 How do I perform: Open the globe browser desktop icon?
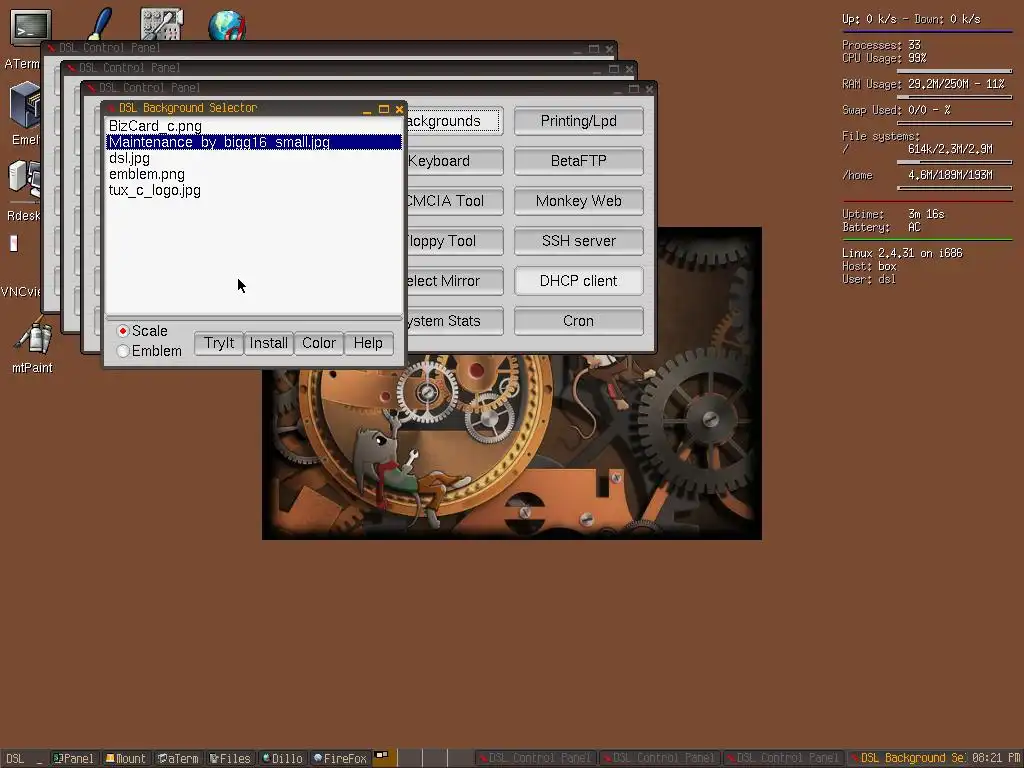(227, 25)
